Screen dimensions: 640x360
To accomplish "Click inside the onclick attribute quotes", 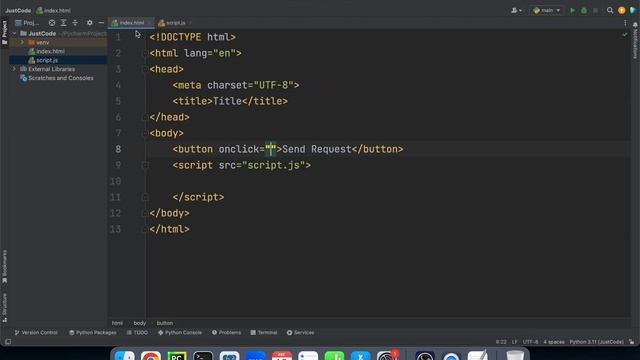I will pos(271,149).
